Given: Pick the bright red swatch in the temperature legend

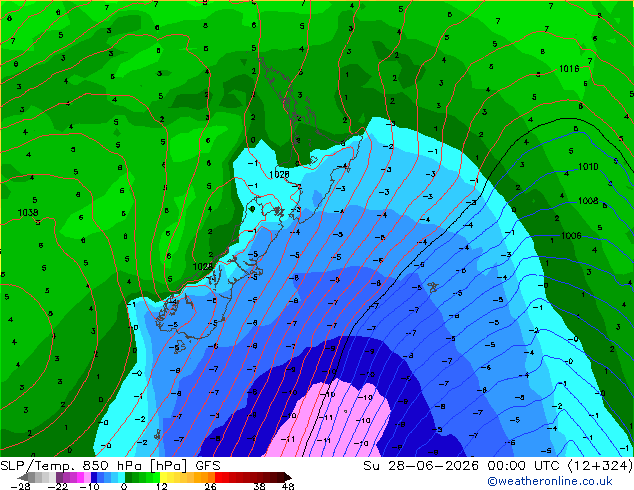Looking at the screenshot, I should coord(219,478).
